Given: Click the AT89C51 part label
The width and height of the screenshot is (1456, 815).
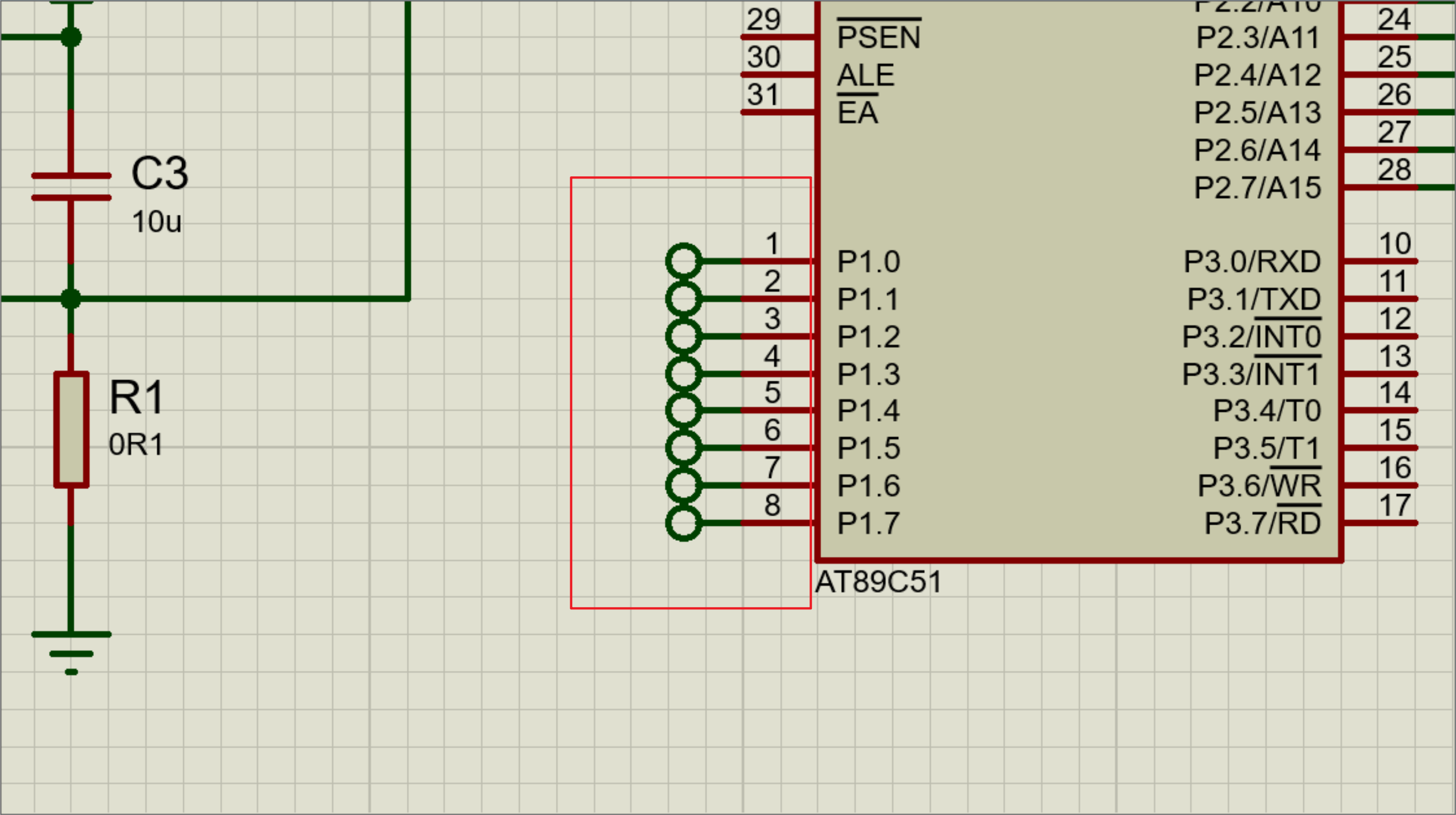Looking at the screenshot, I should coord(878,582).
